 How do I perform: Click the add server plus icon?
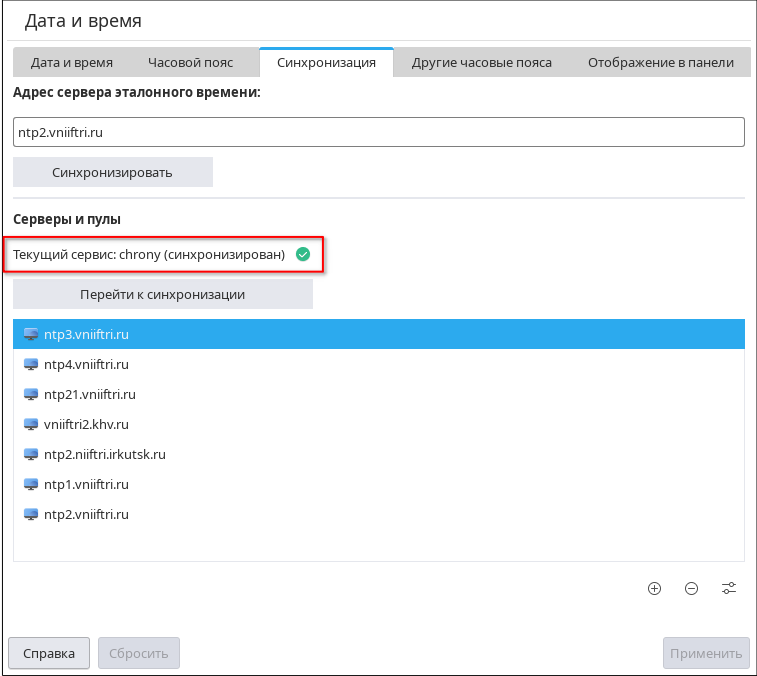[654, 588]
